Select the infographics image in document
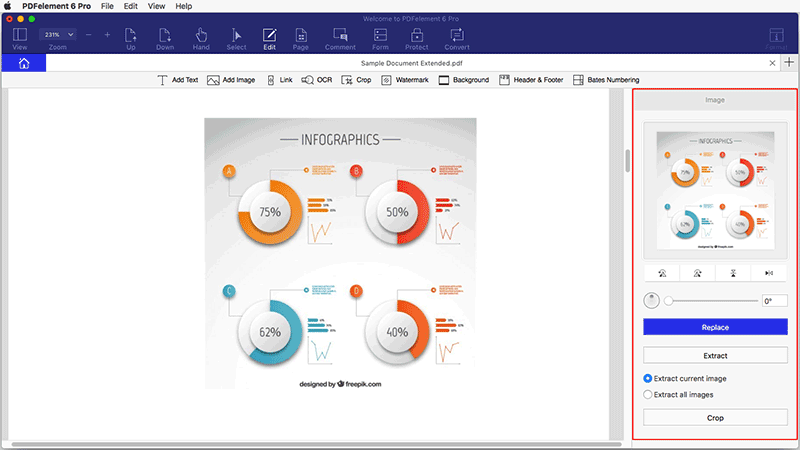Image resolution: width=800 pixels, height=450 pixels. [340, 254]
